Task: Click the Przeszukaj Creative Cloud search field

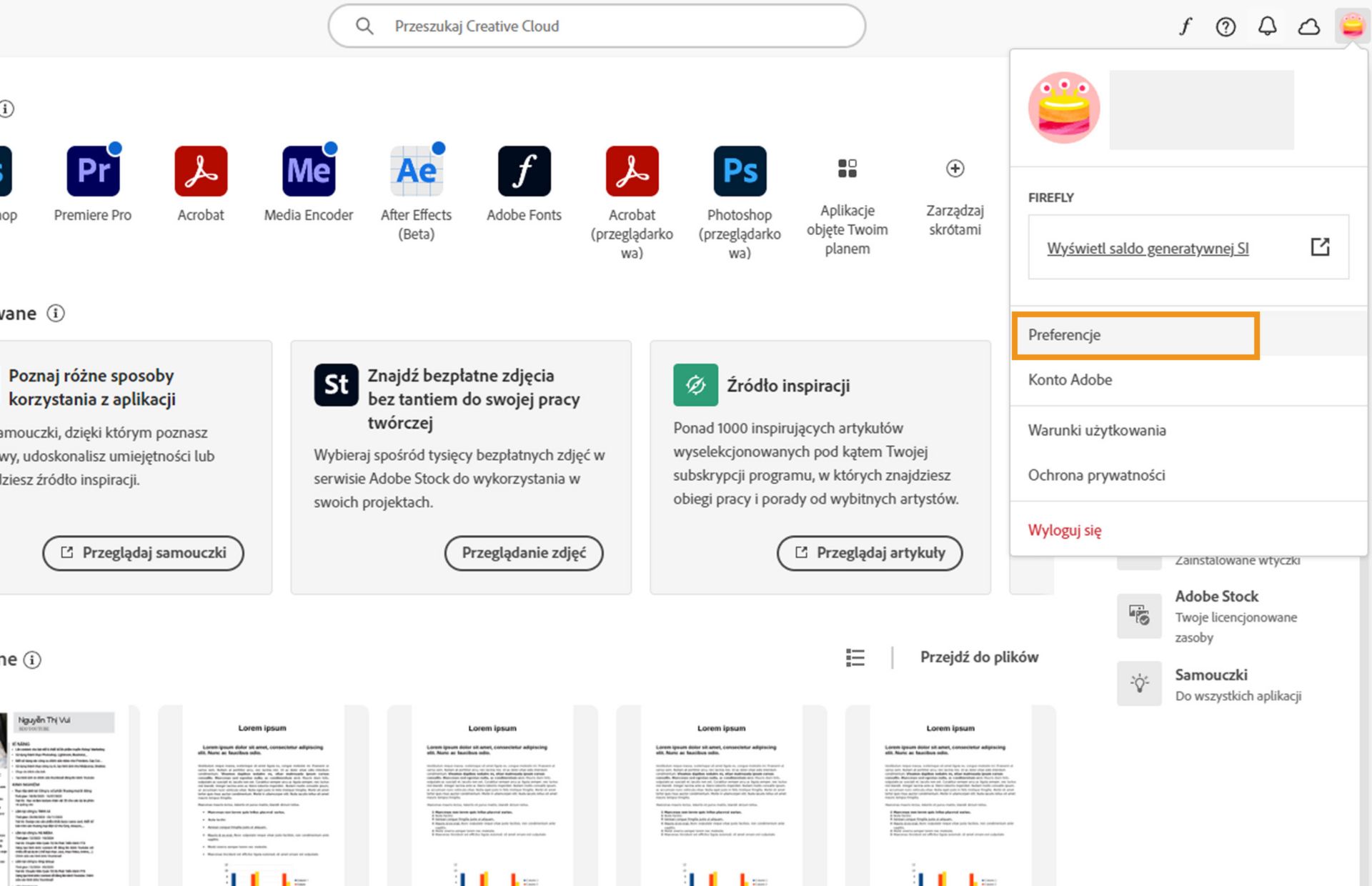Action: click(597, 26)
